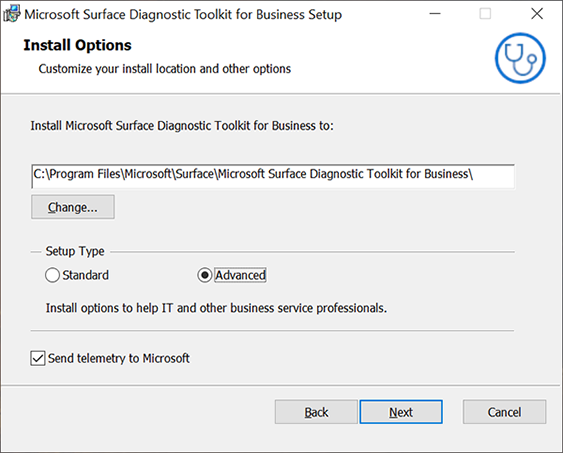Viewport: 563px width, 453px height.
Task: Click 'Customize your install location and other options'
Action: point(165,69)
